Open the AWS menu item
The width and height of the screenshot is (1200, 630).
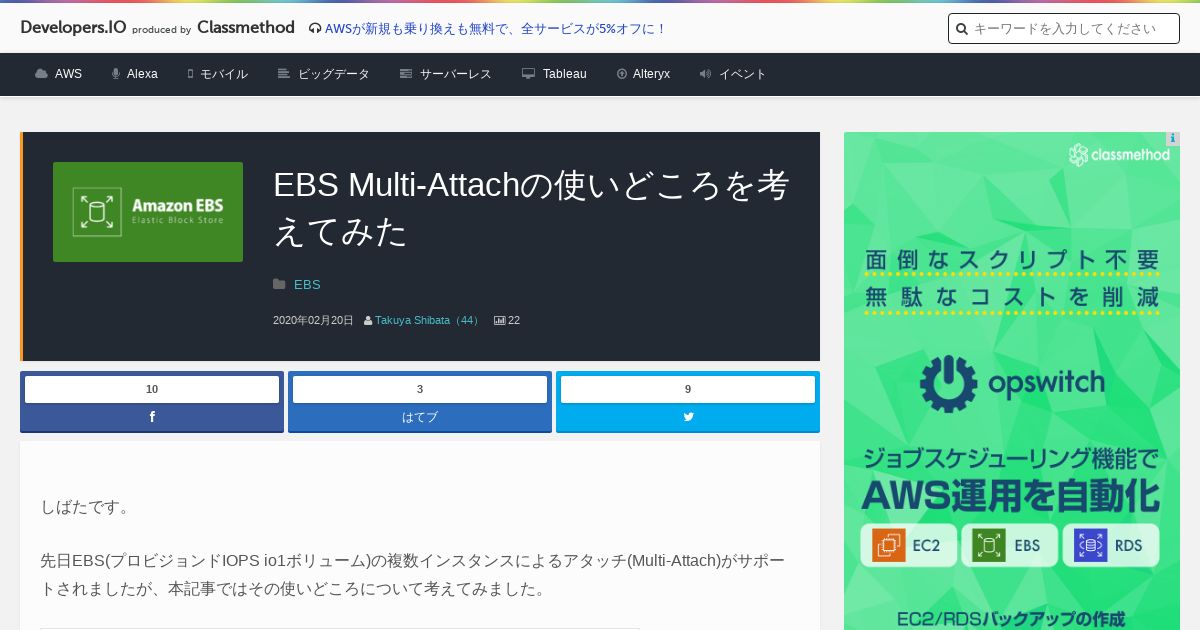68,74
